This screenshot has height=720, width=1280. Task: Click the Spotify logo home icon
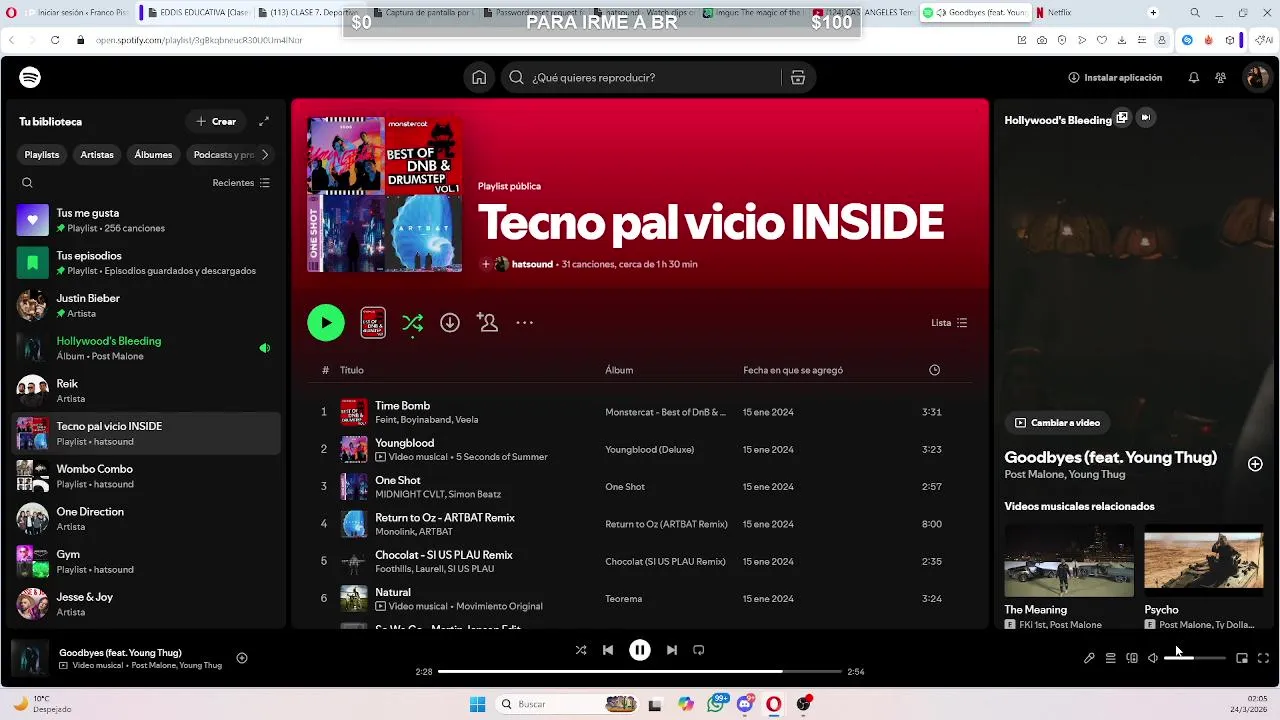point(30,78)
